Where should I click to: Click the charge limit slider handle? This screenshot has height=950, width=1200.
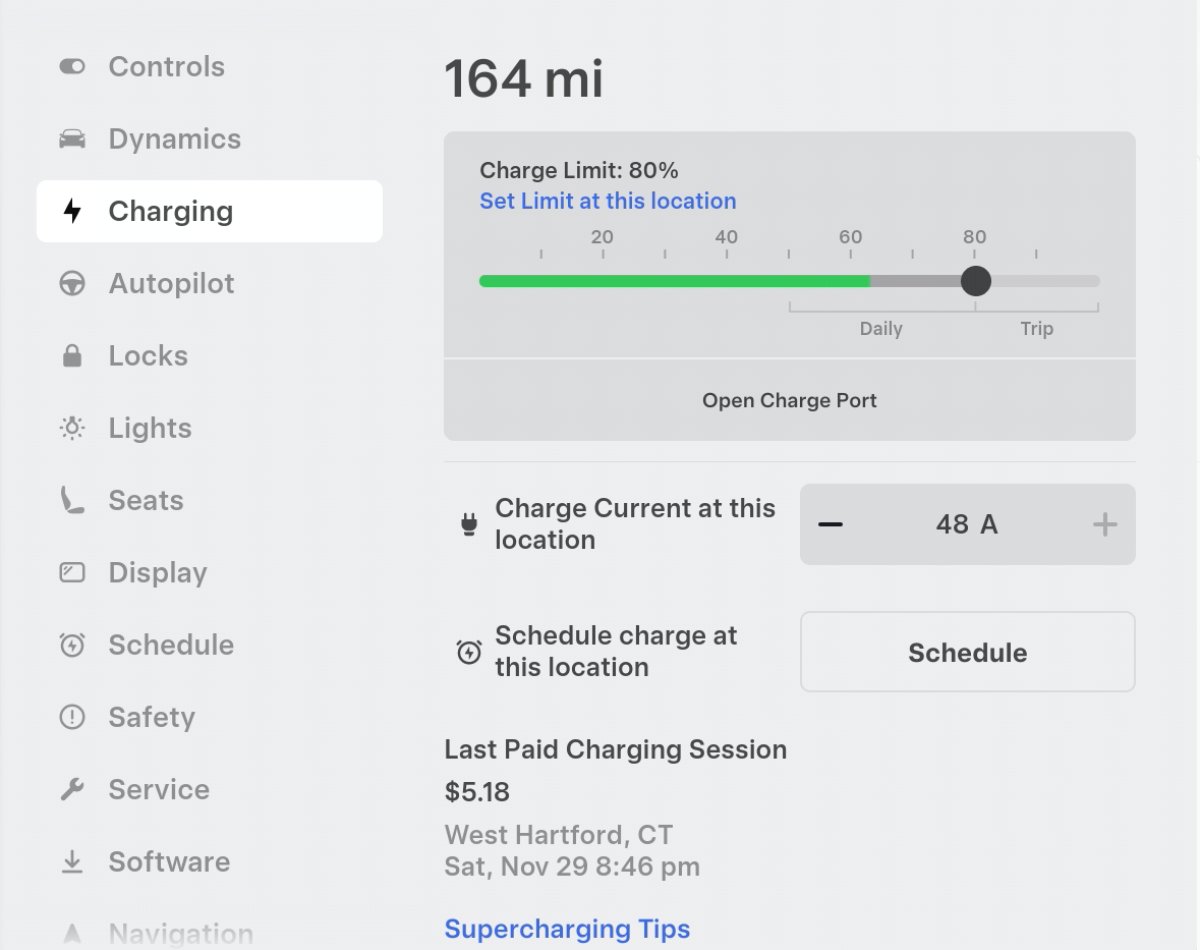(x=975, y=281)
